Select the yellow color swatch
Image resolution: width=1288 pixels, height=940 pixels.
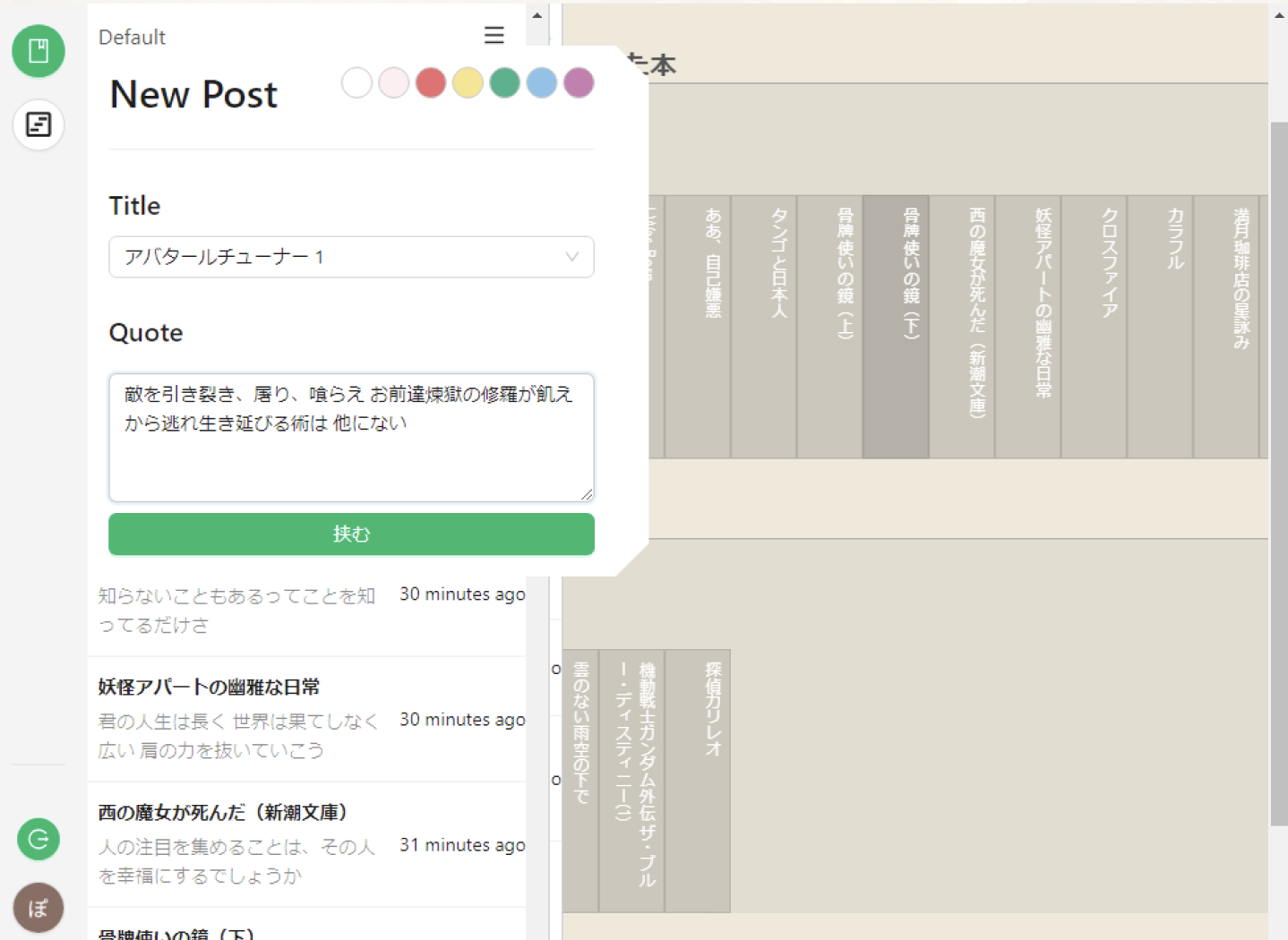(468, 82)
